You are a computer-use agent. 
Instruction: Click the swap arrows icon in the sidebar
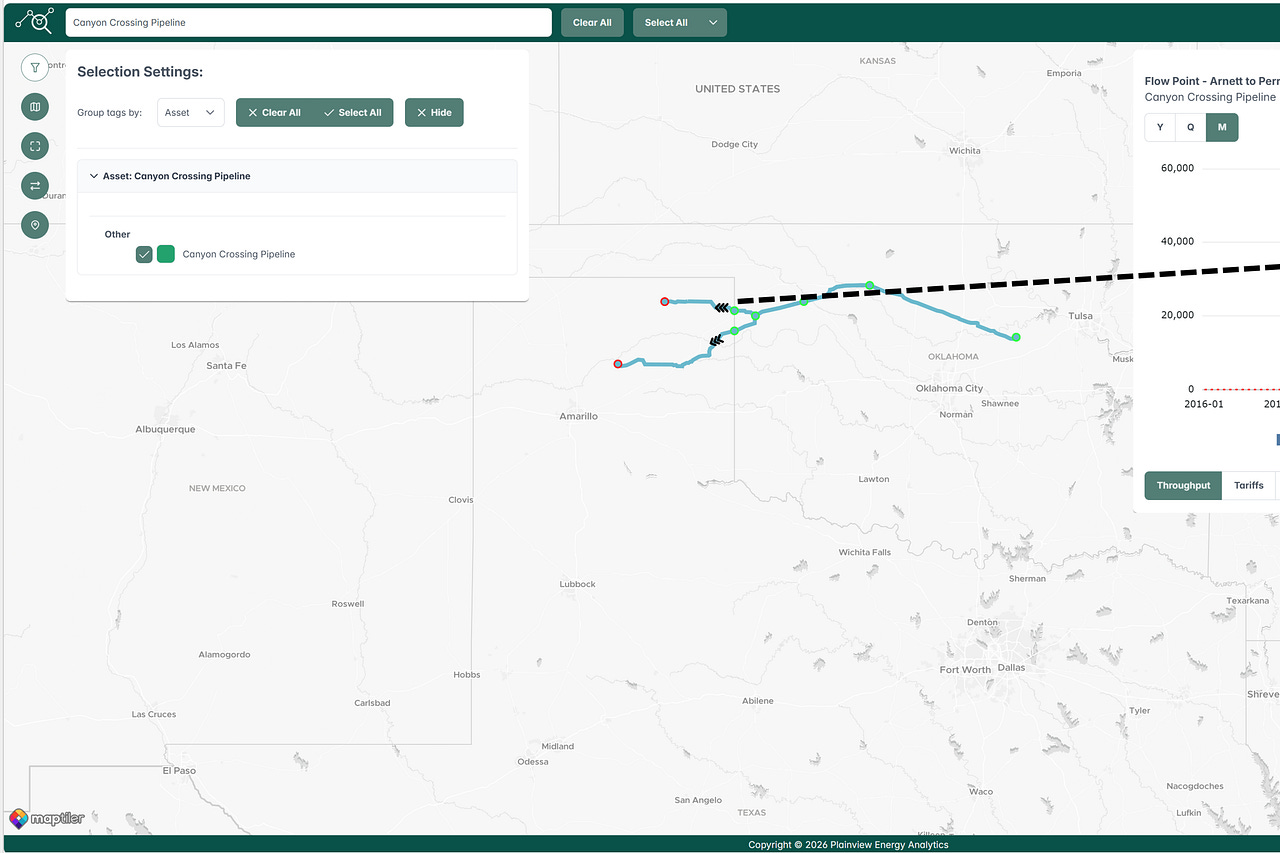click(x=35, y=186)
